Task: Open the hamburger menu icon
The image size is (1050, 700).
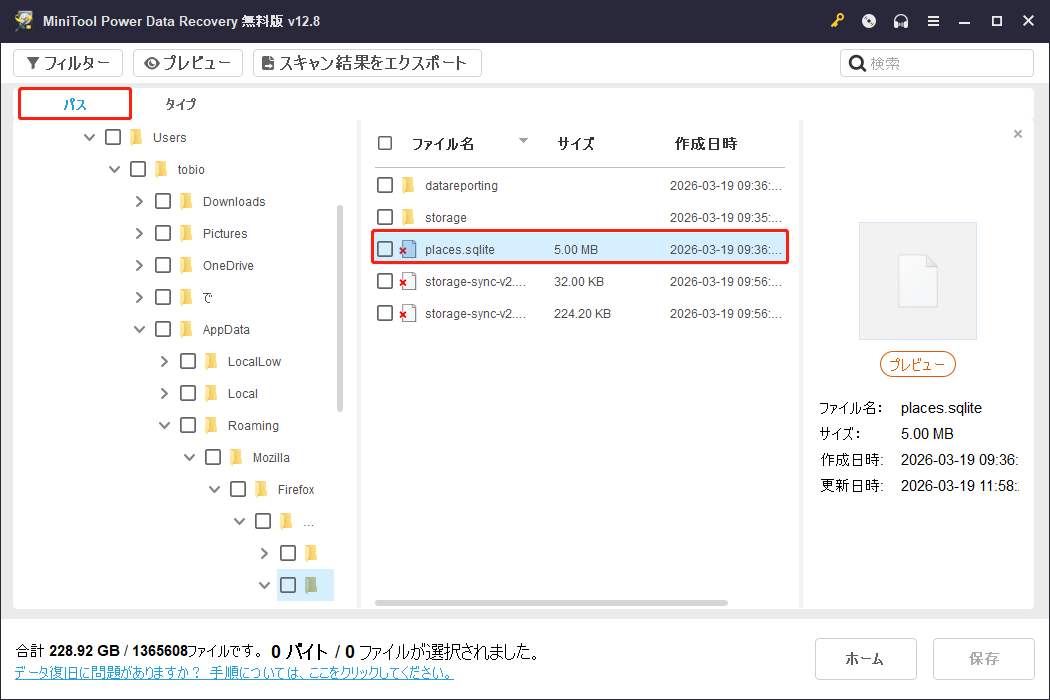Action: click(933, 20)
